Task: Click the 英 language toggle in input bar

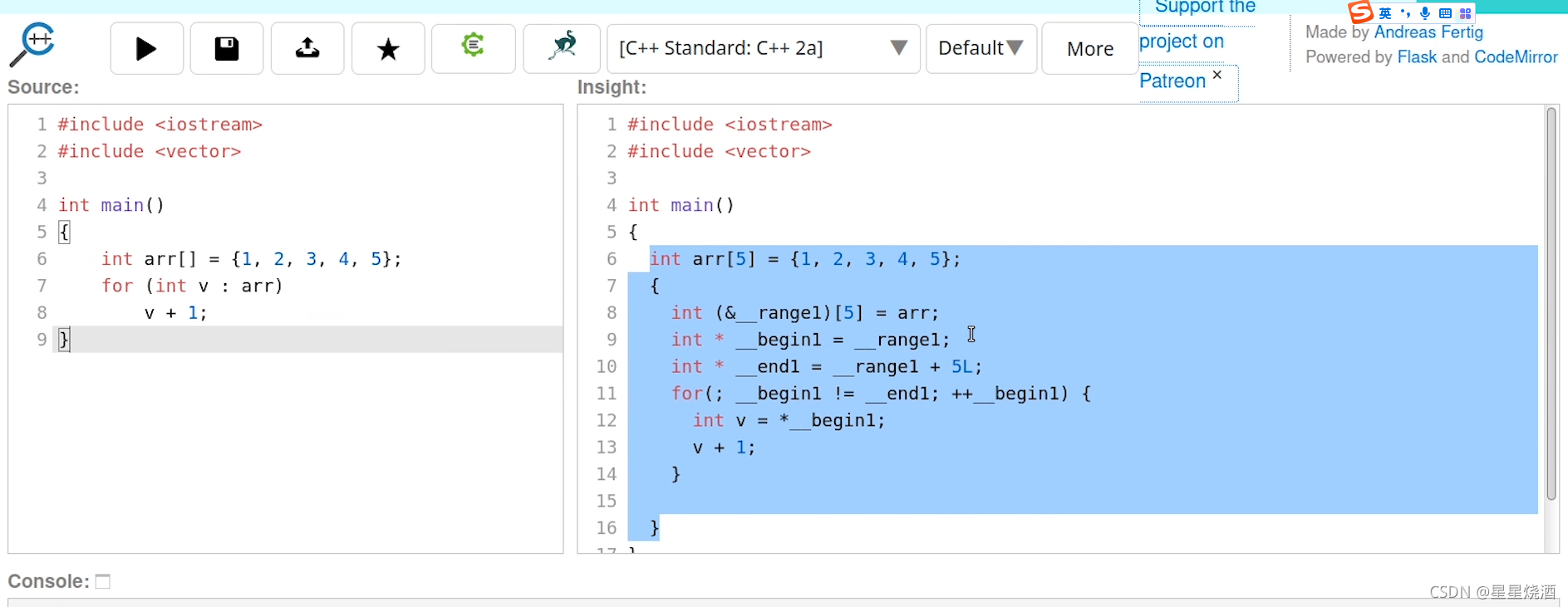Action: click(1384, 13)
